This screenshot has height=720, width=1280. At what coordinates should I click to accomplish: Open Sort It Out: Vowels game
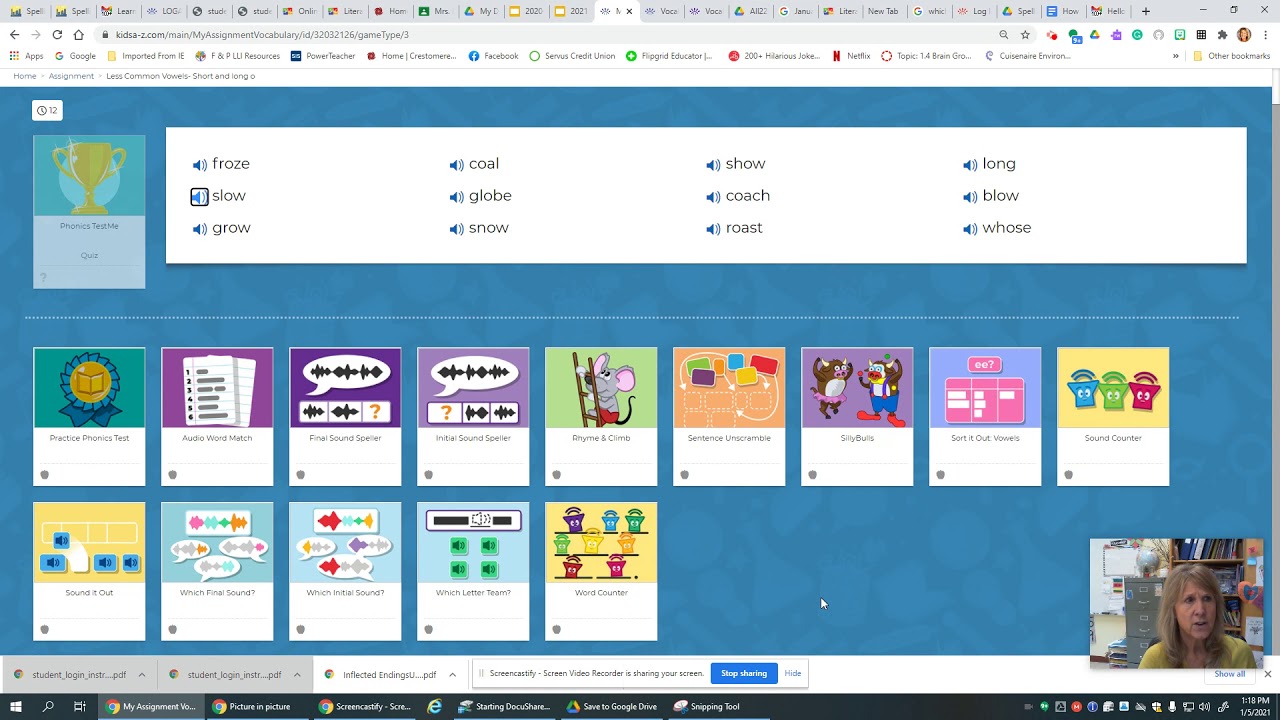click(x=985, y=416)
